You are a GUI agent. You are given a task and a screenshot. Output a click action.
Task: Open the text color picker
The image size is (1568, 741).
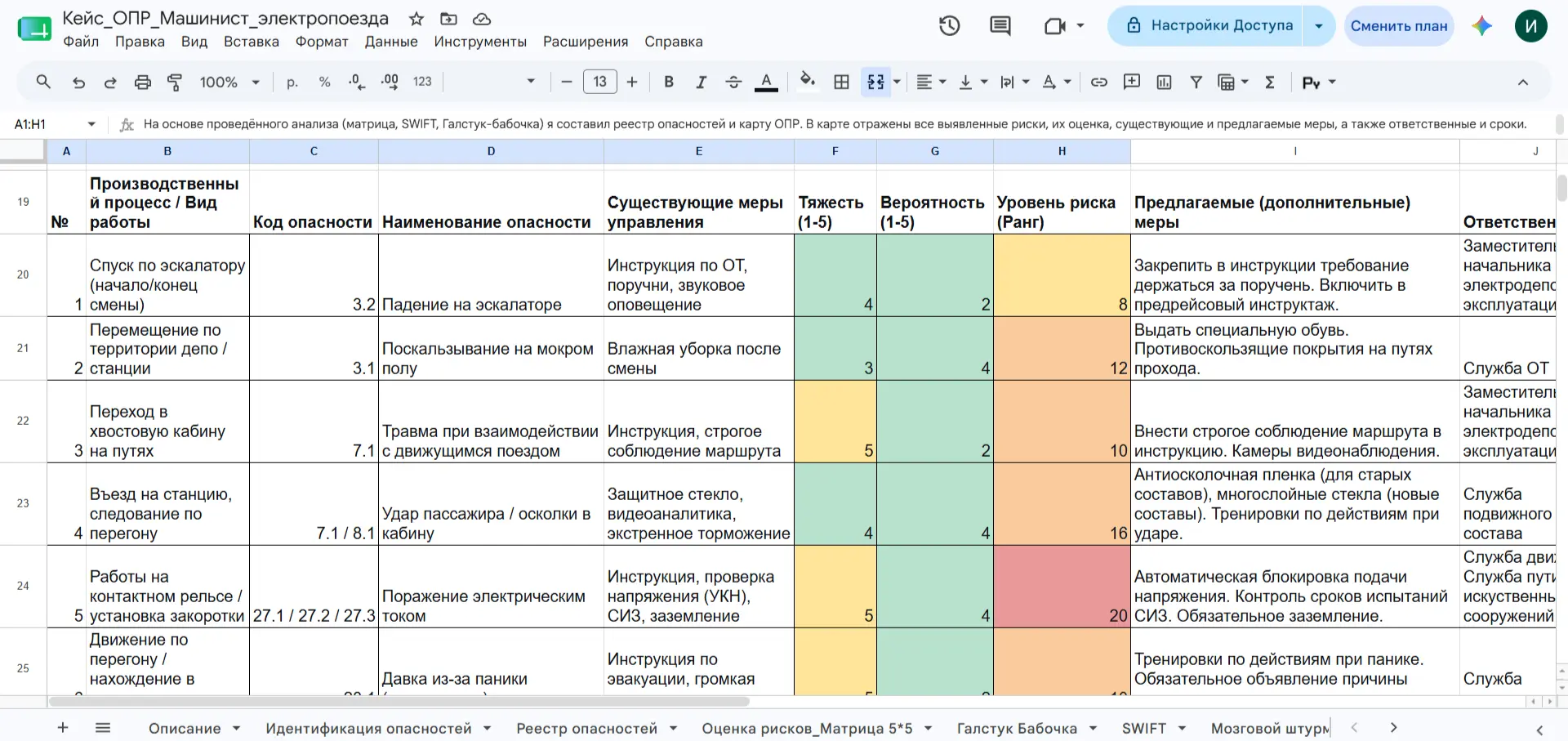pyautogui.click(x=766, y=82)
